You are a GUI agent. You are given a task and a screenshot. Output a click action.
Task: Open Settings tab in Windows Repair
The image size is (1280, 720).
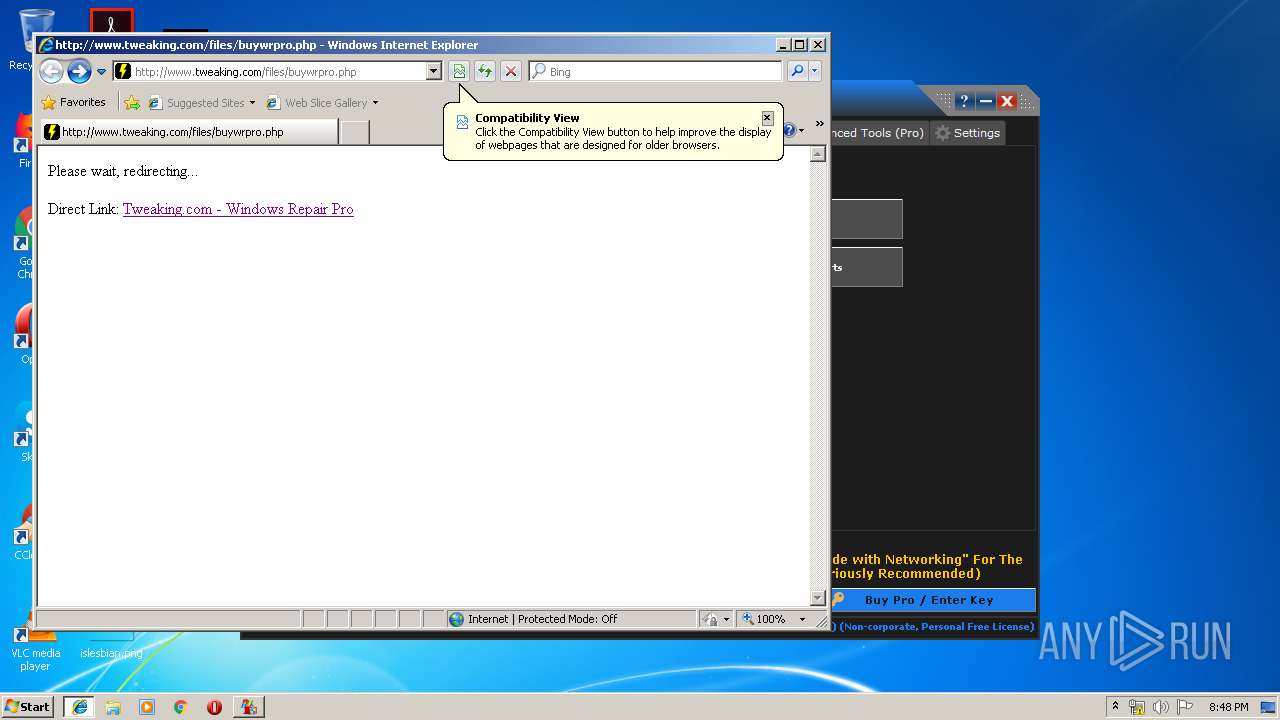[967, 133]
